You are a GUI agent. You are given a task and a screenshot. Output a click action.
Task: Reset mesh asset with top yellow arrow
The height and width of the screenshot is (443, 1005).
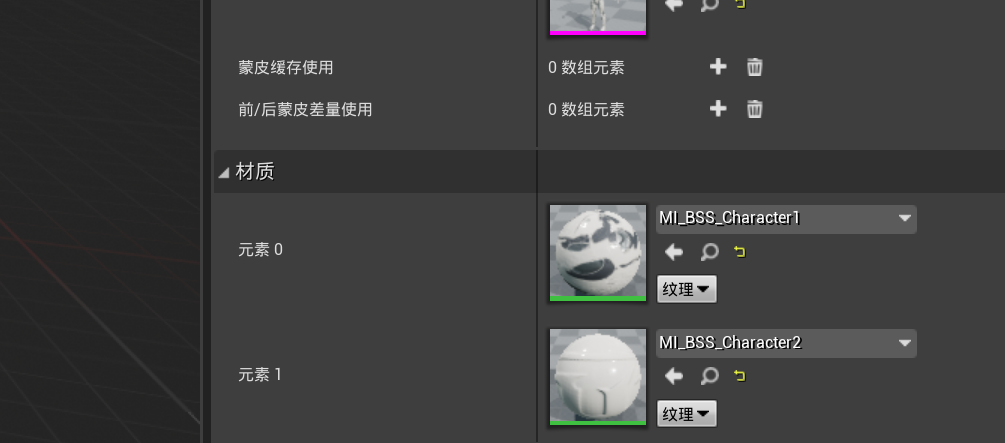click(x=740, y=4)
